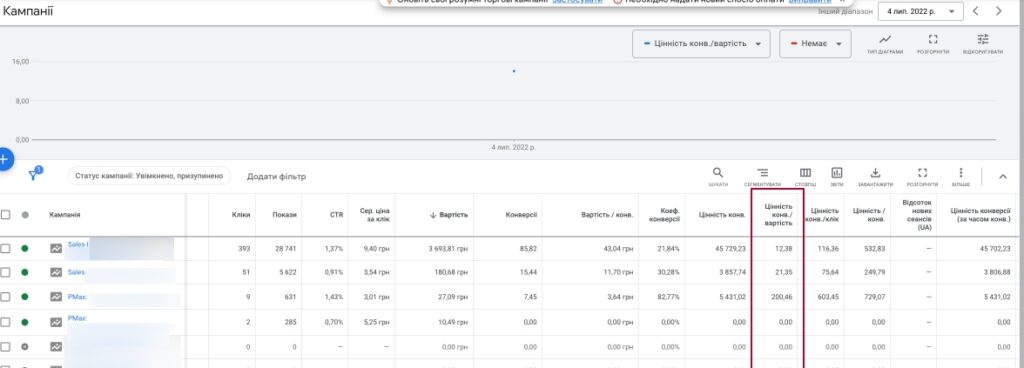Click Додати фільтр to add a filter
The height and width of the screenshot is (368, 1024).
pyautogui.click(x=276, y=176)
